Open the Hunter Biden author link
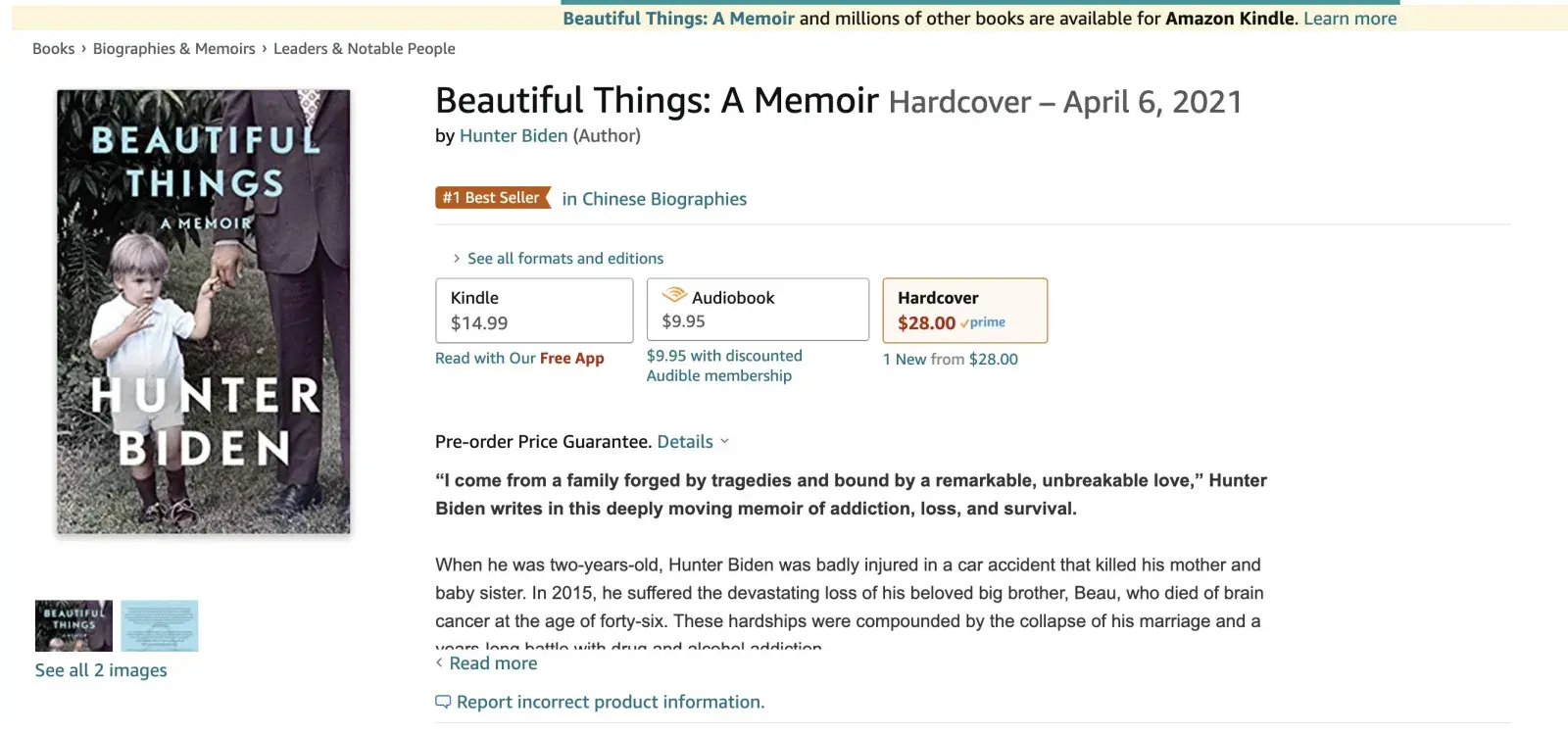Image resolution: width=1568 pixels, height=735 pixels. pos(513,136)
